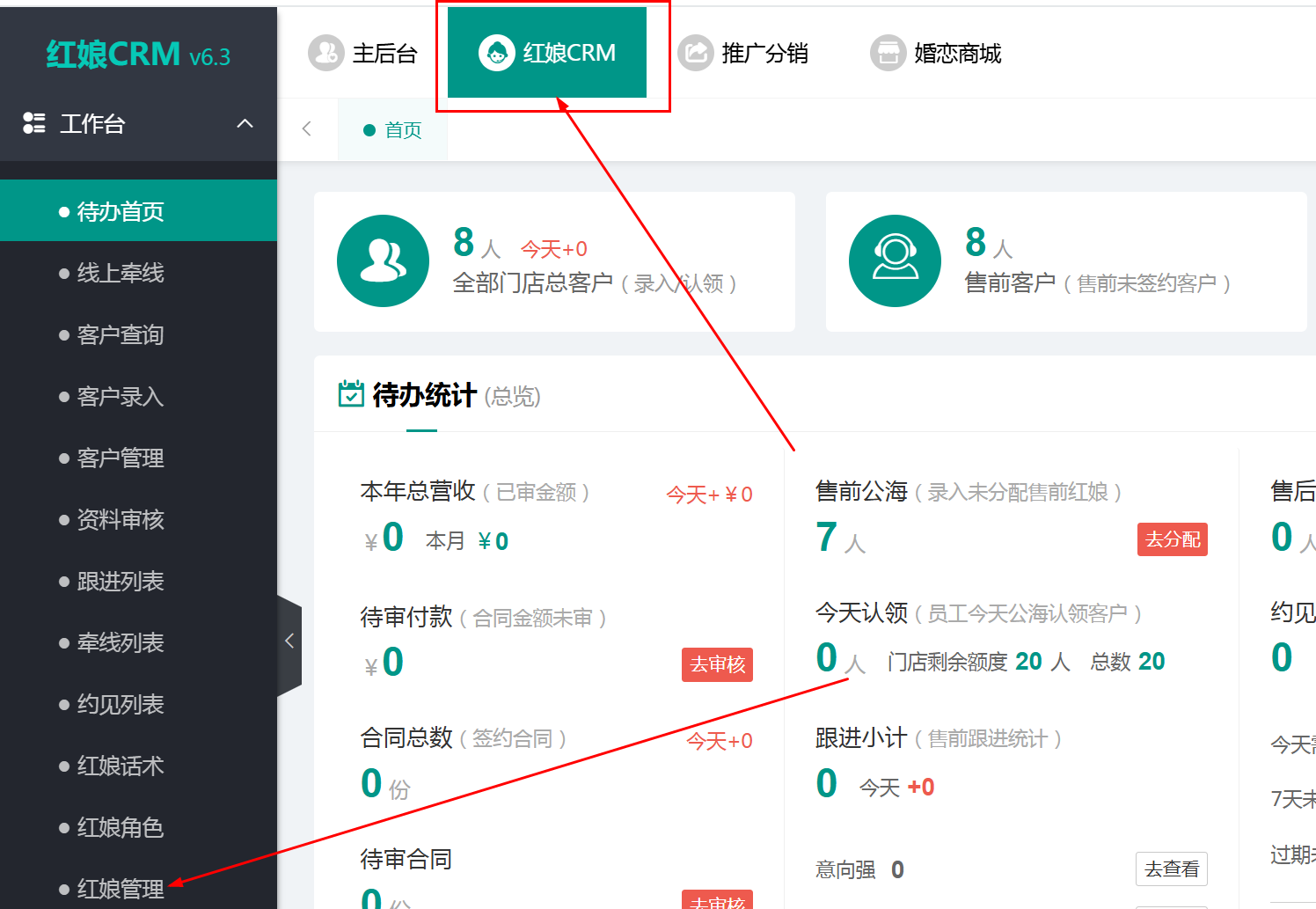This screenshot has height=909, width=1316.
Task: Click the 主后台 user icon
Action: pos(326,53)
